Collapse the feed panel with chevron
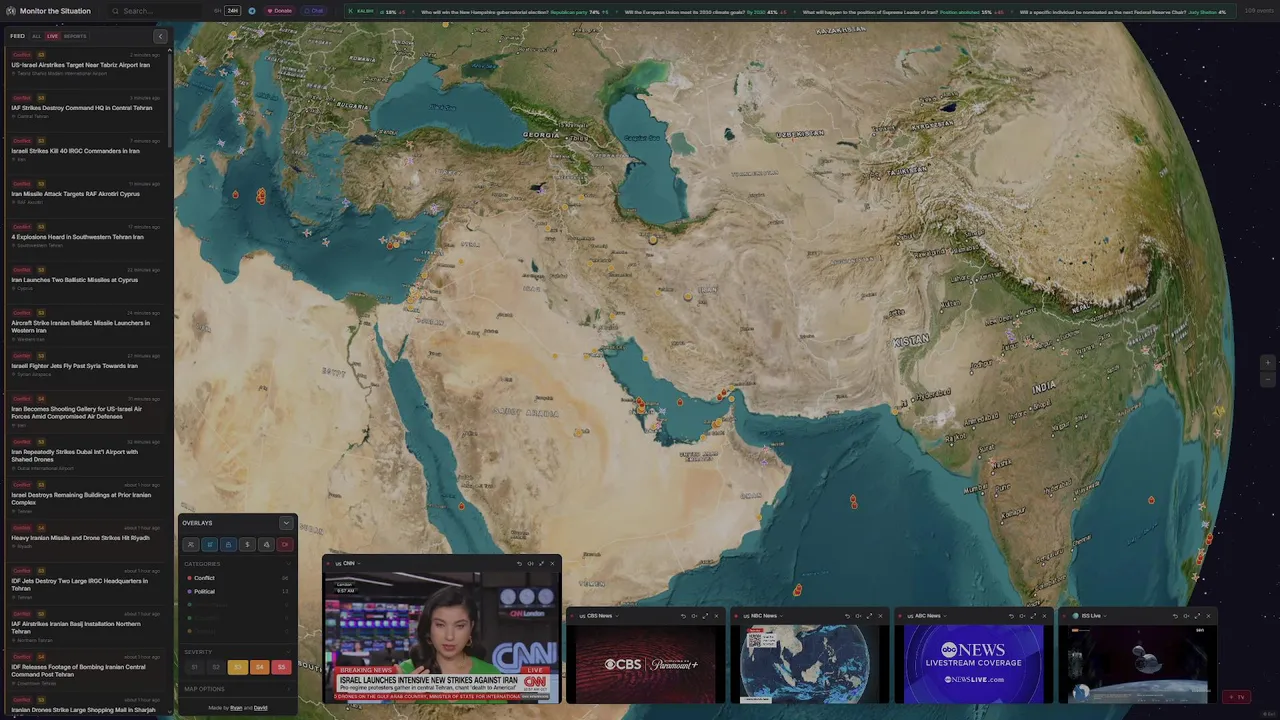 160,36
